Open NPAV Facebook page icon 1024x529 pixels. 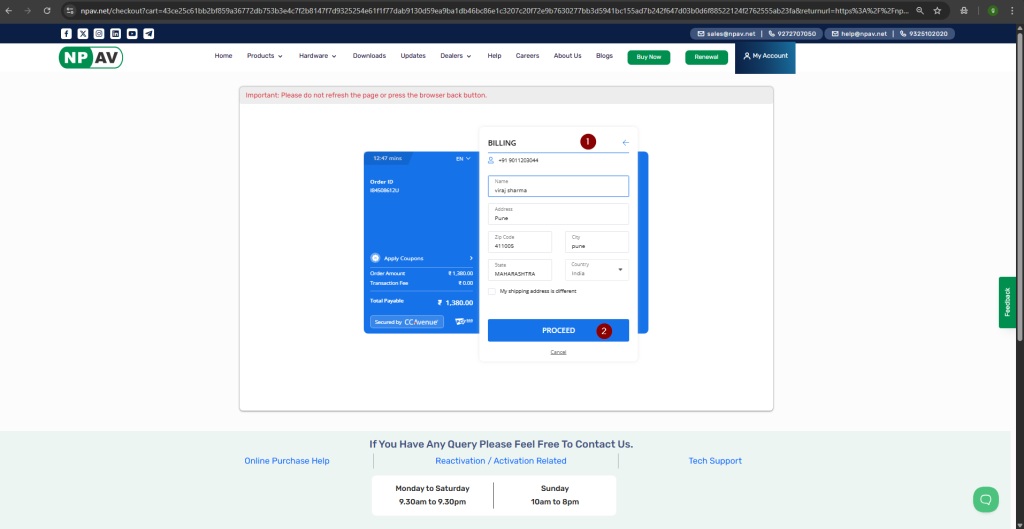click(x=66, y=33)
